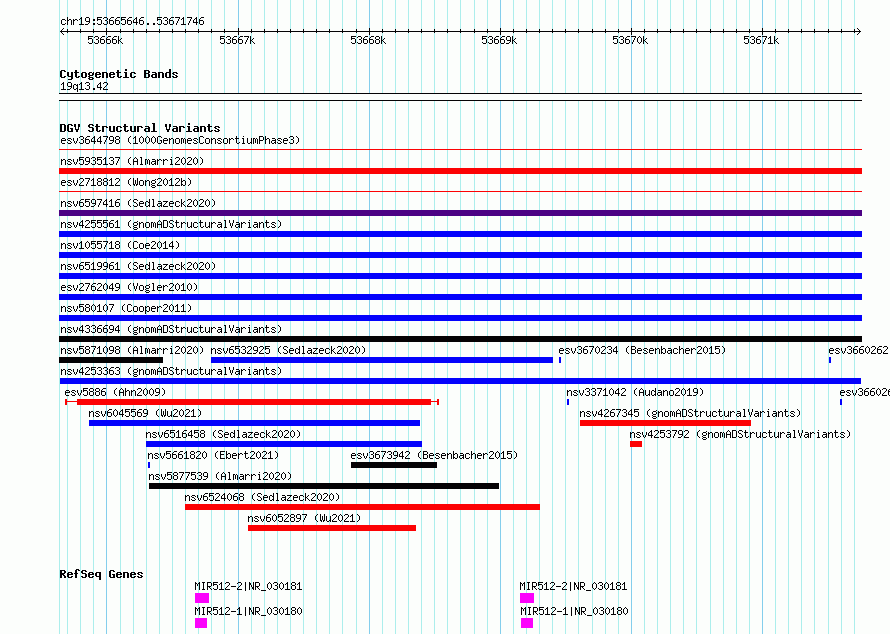The width and height of the screenshot is (890, 634).
Task: Open the left MIR512-2|NR_030181 gene label
Action: (248, 586)
